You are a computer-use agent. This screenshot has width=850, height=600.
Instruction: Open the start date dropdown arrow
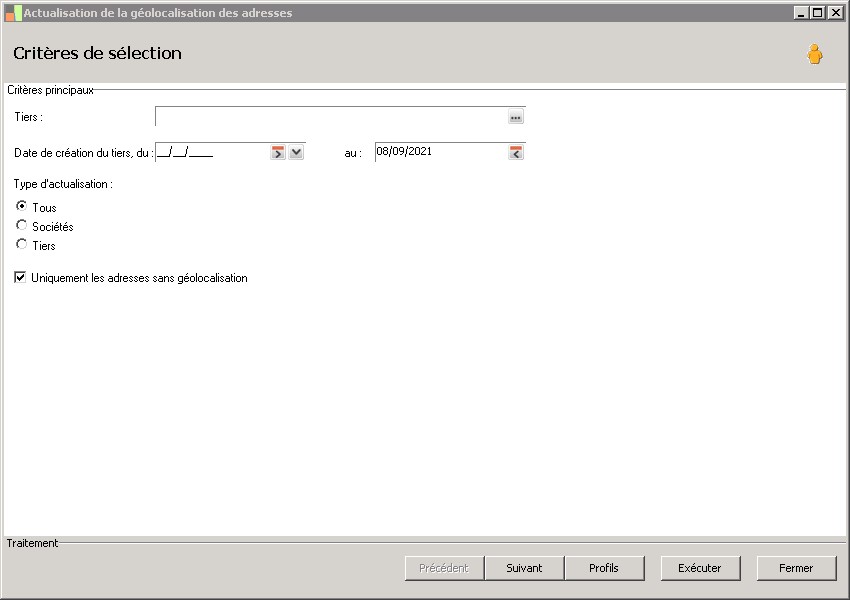(296, 152)
